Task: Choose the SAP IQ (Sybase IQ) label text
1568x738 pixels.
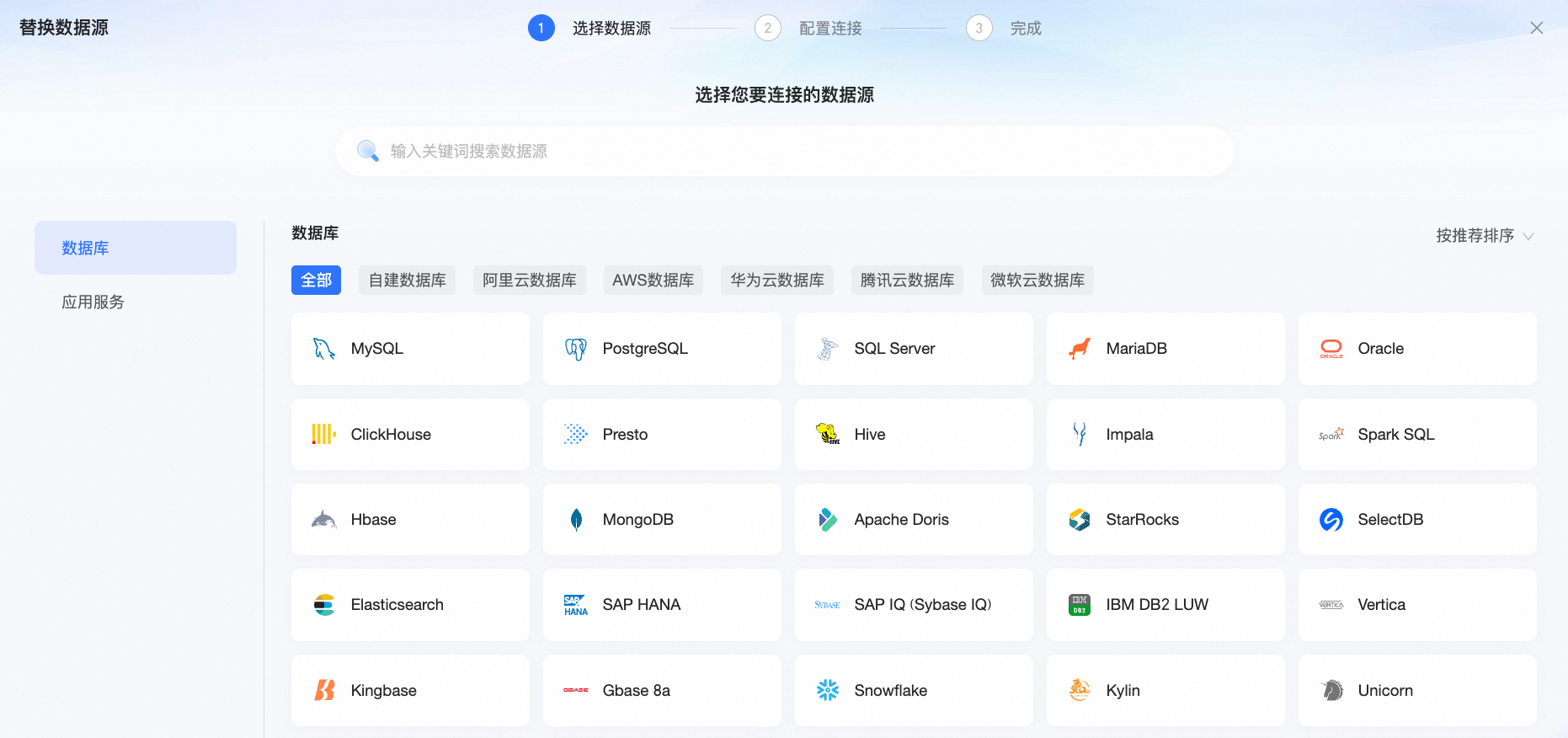Action: [923, 605]
